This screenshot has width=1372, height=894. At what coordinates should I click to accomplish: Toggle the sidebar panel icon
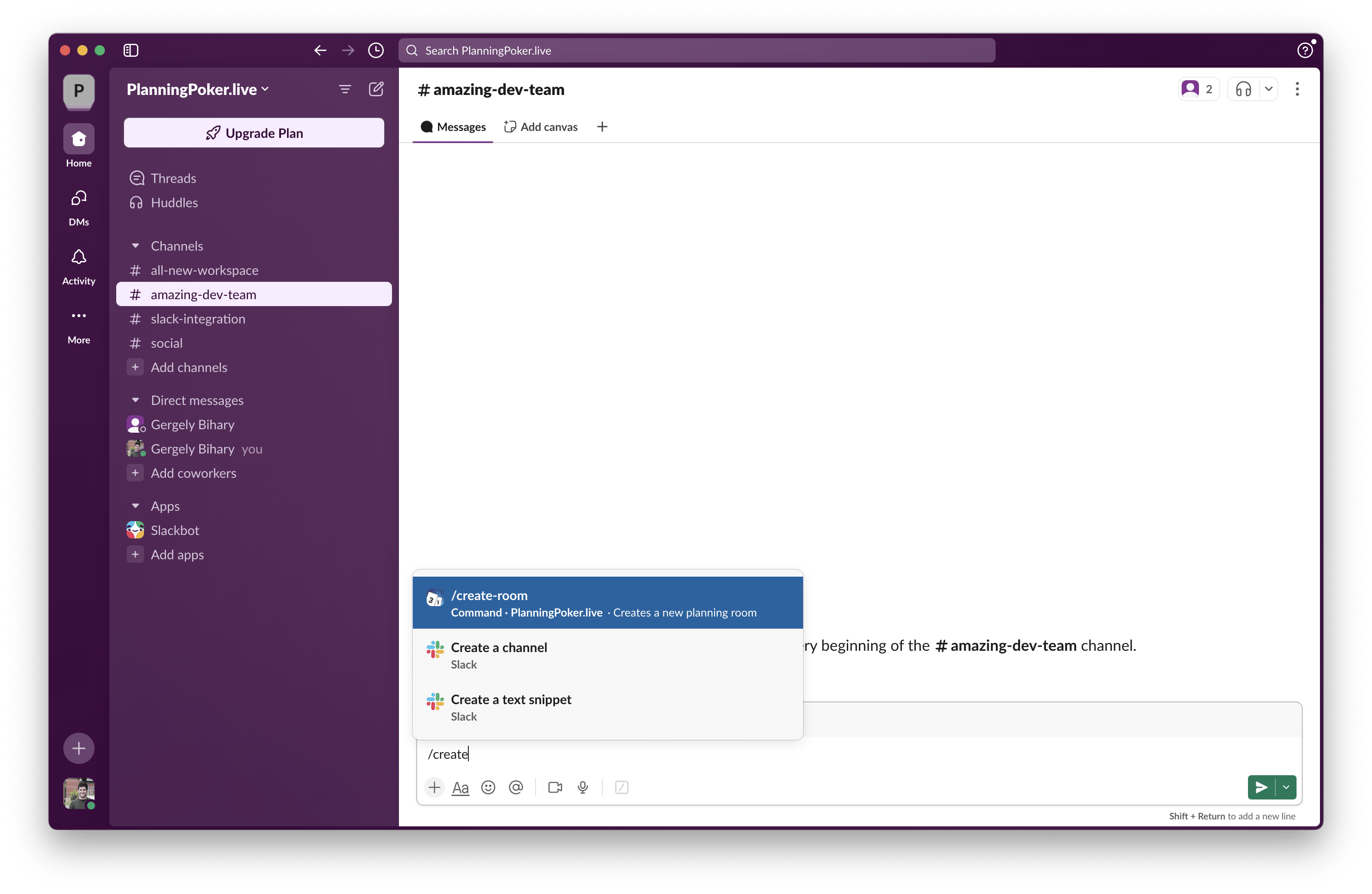pyautogui.click(x=131, y=50)
